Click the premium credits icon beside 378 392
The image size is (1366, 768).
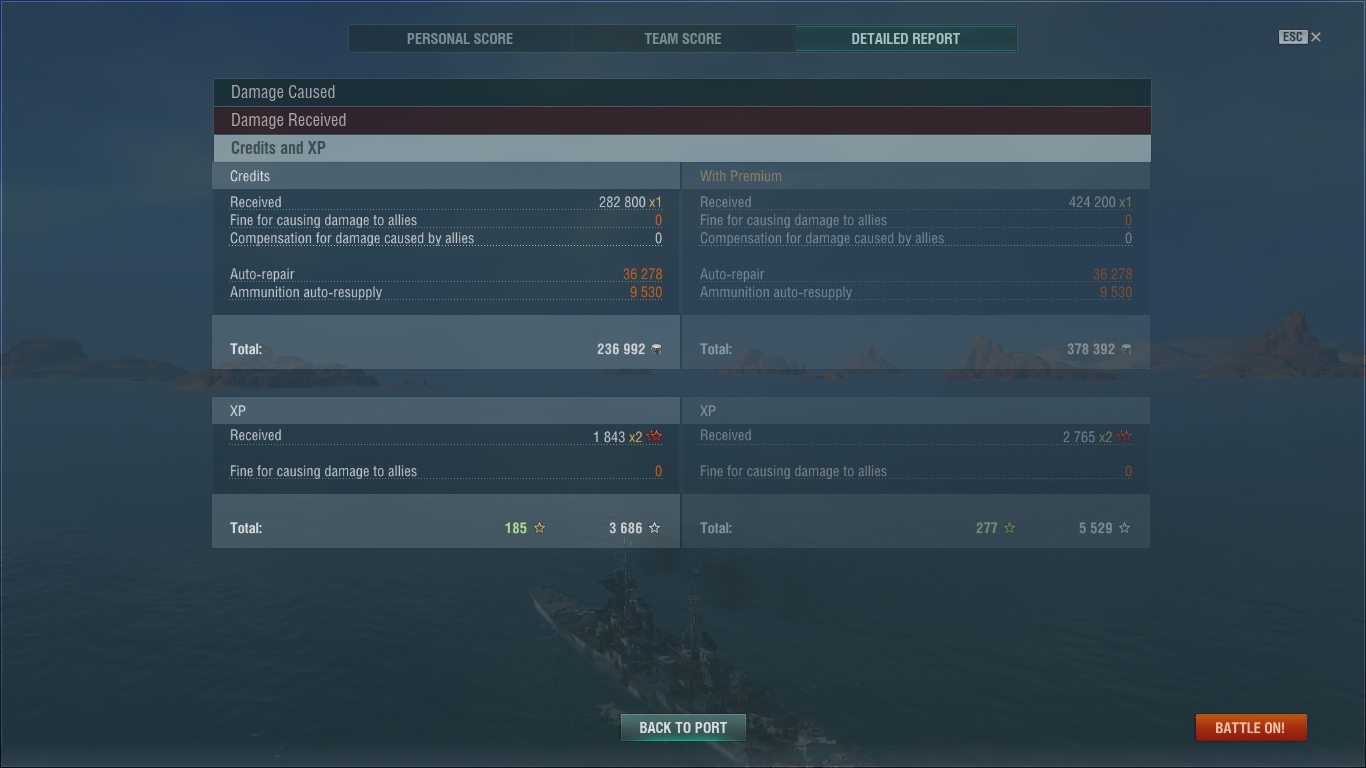[x=1126, y=349]
